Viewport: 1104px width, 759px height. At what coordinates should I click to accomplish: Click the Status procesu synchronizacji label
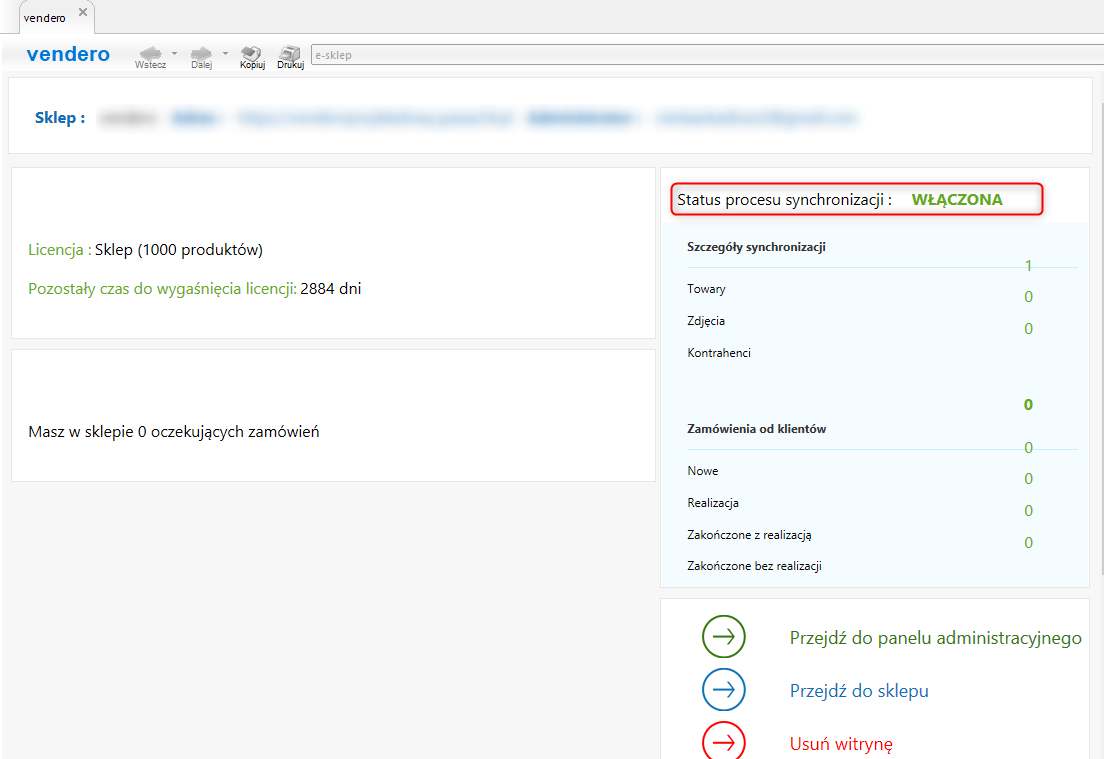784,200
